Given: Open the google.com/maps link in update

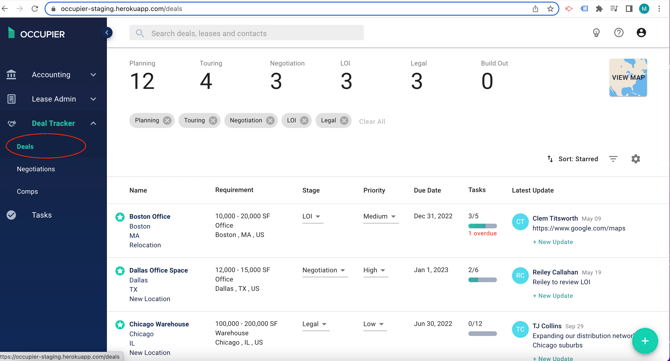Looking at the screenshot, I should pyautogui.click(x=579, y=229).
